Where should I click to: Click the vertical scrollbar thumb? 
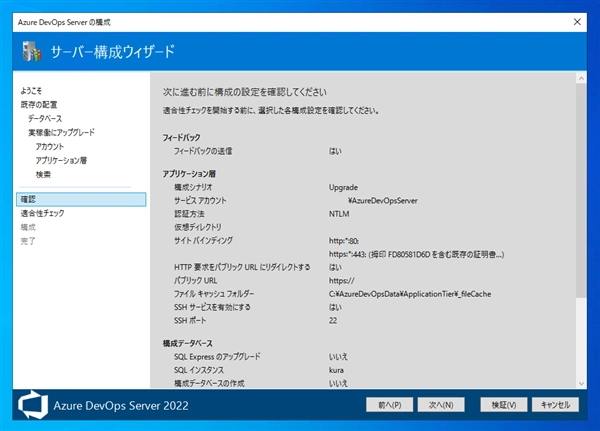581,190
